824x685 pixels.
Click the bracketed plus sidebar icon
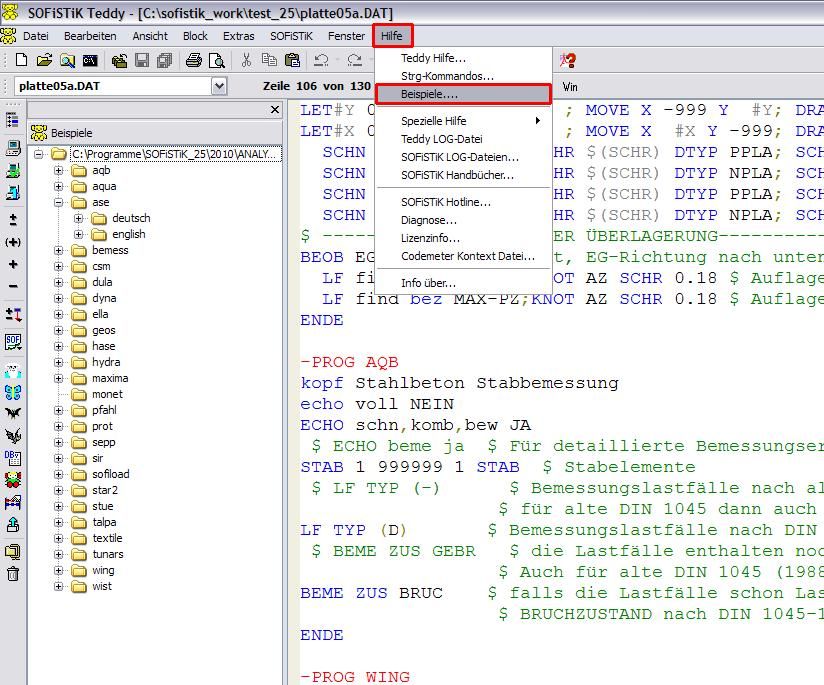[13, 242]
